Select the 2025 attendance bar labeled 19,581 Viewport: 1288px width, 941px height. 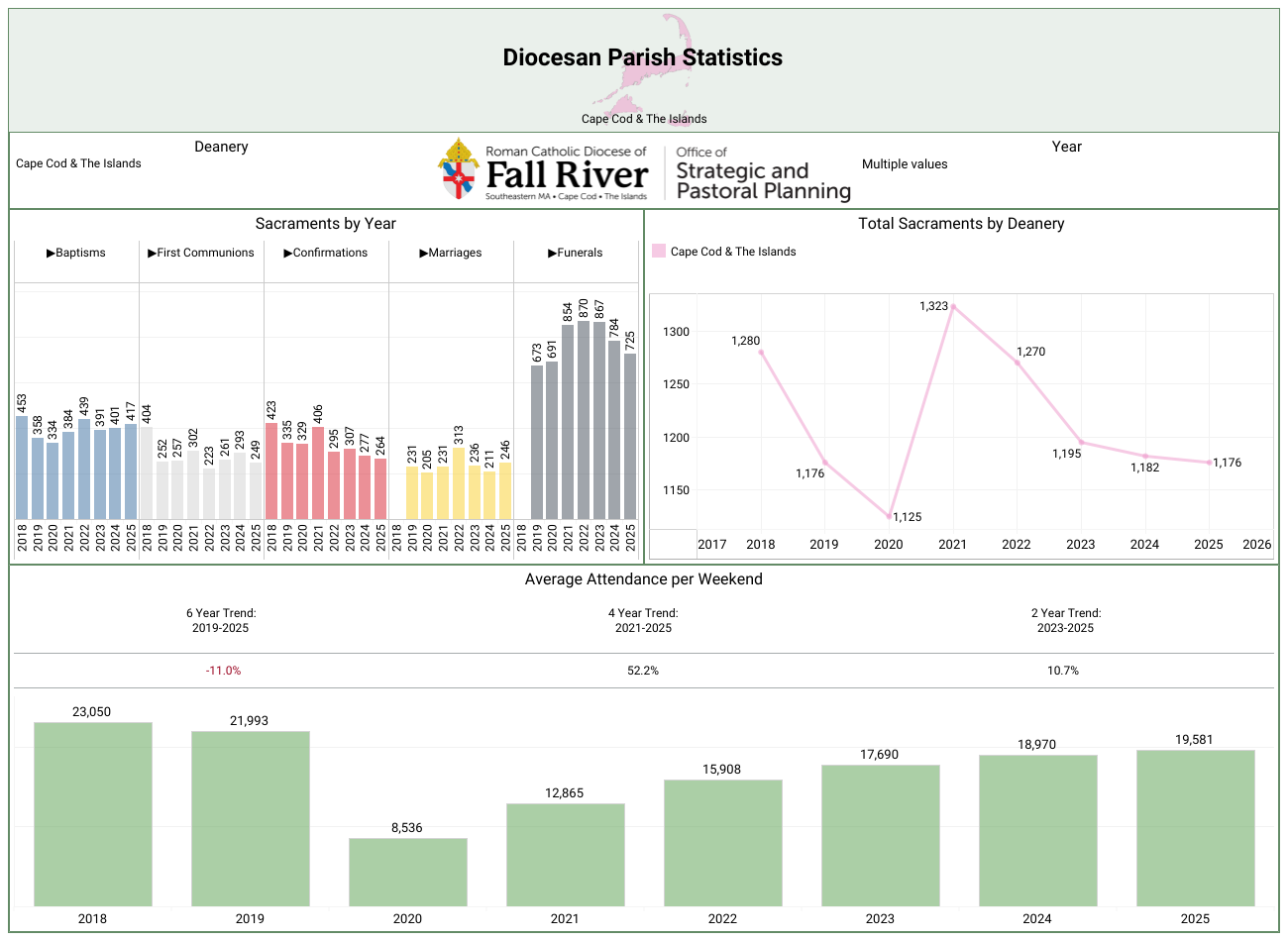1195,827
